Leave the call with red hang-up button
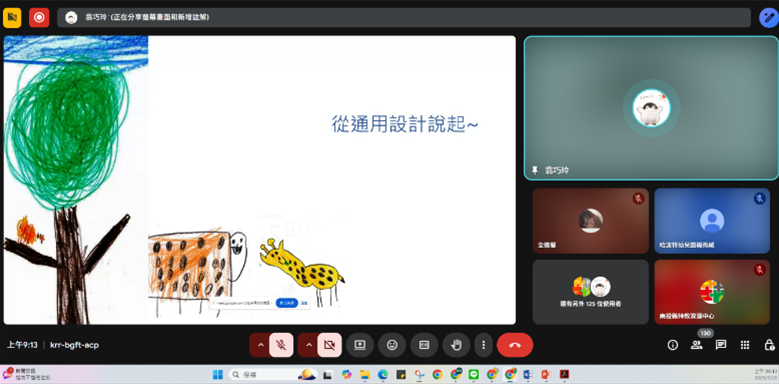The height and width of the screenshot is (384, 779). tap(515, 345)
